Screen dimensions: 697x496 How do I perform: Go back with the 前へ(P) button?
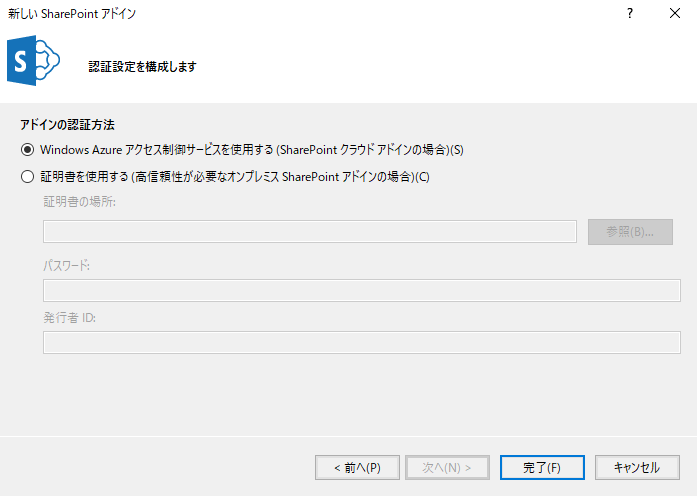point(357,467)
